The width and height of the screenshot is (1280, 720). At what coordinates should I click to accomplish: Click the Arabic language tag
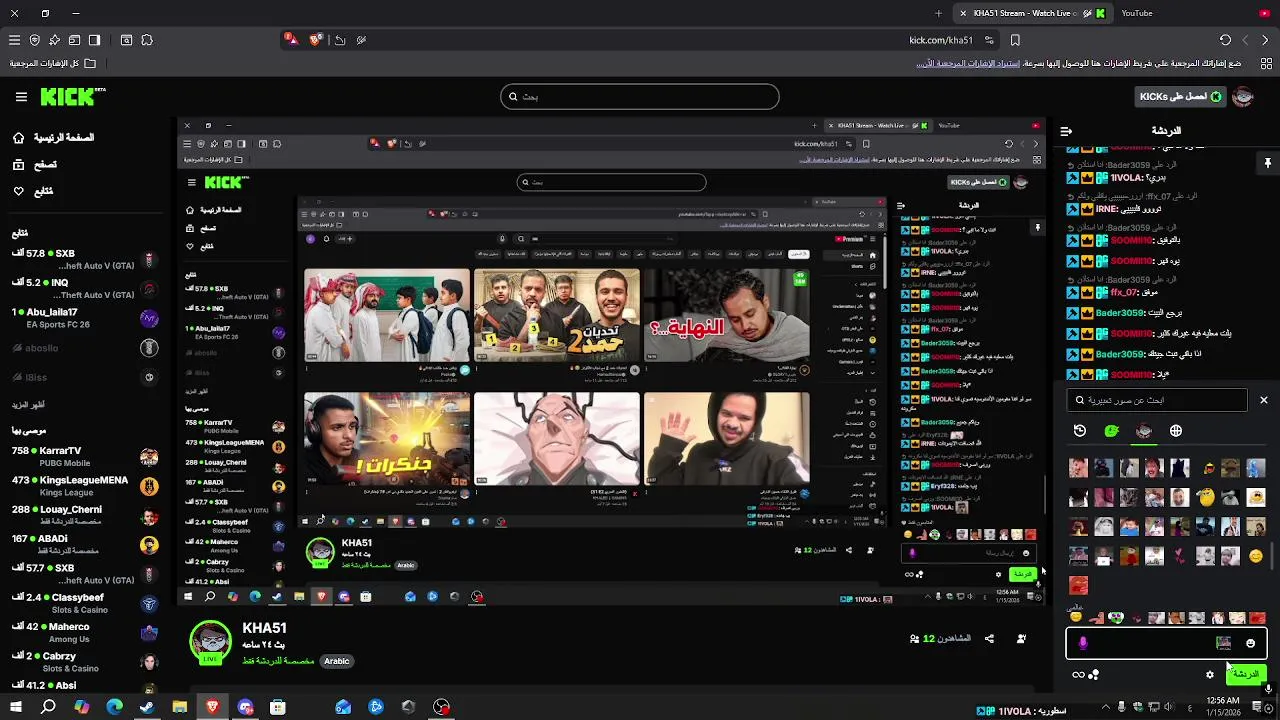coord(337,661)
